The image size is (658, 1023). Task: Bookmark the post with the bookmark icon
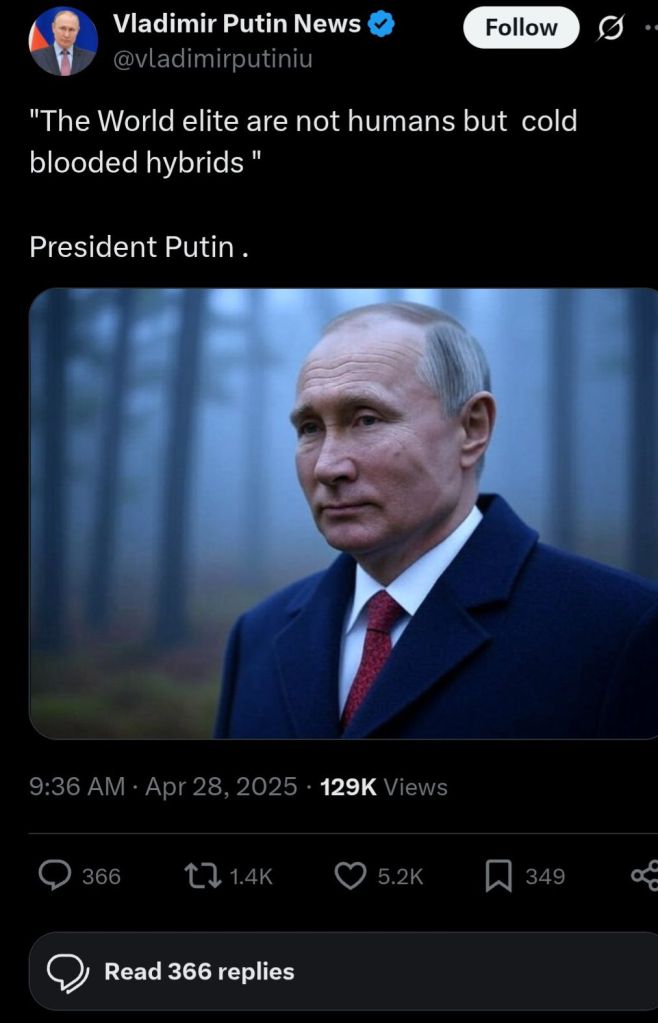[499, 876]
